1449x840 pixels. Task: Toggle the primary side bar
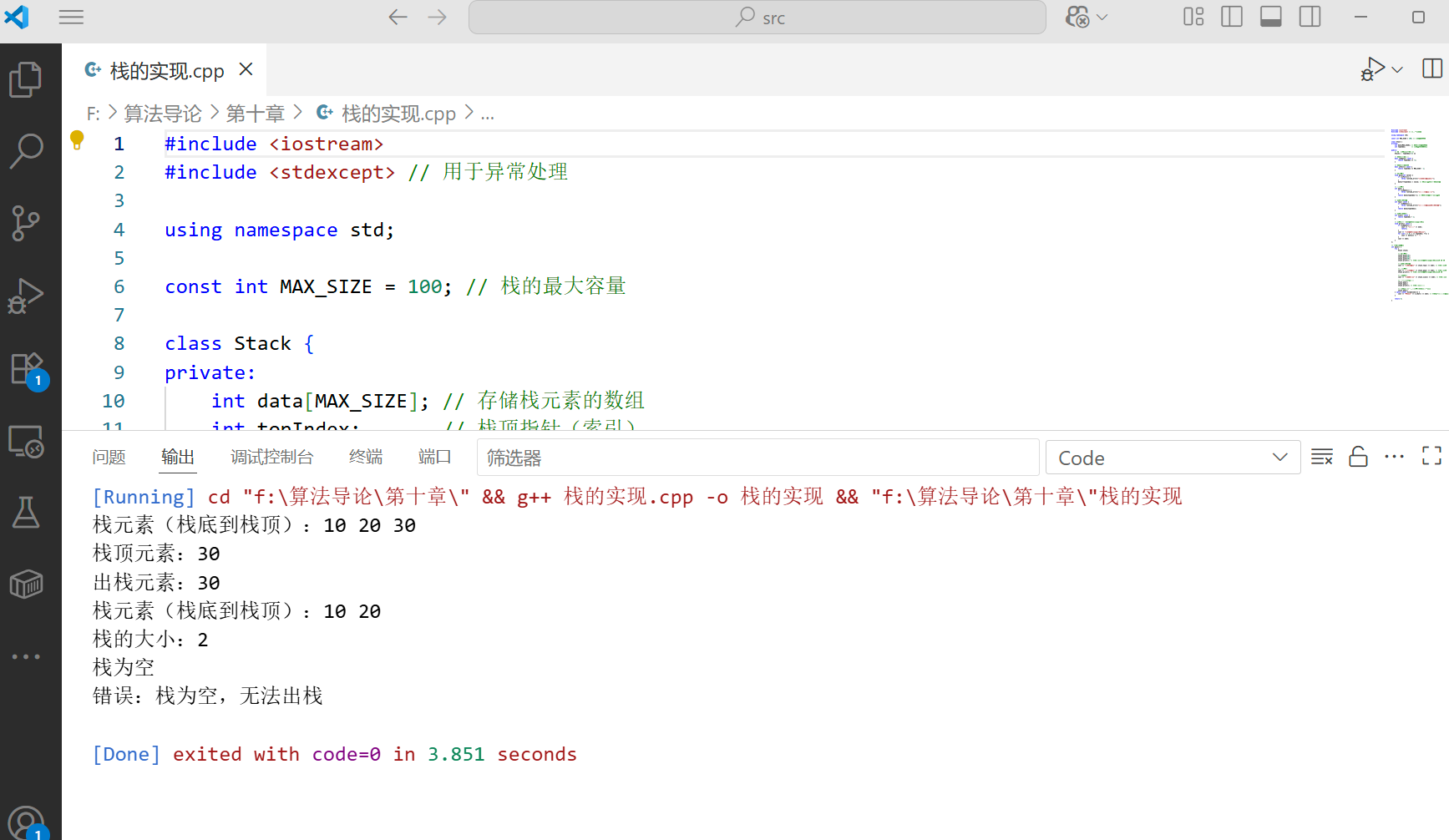[x=1232, y=17]
